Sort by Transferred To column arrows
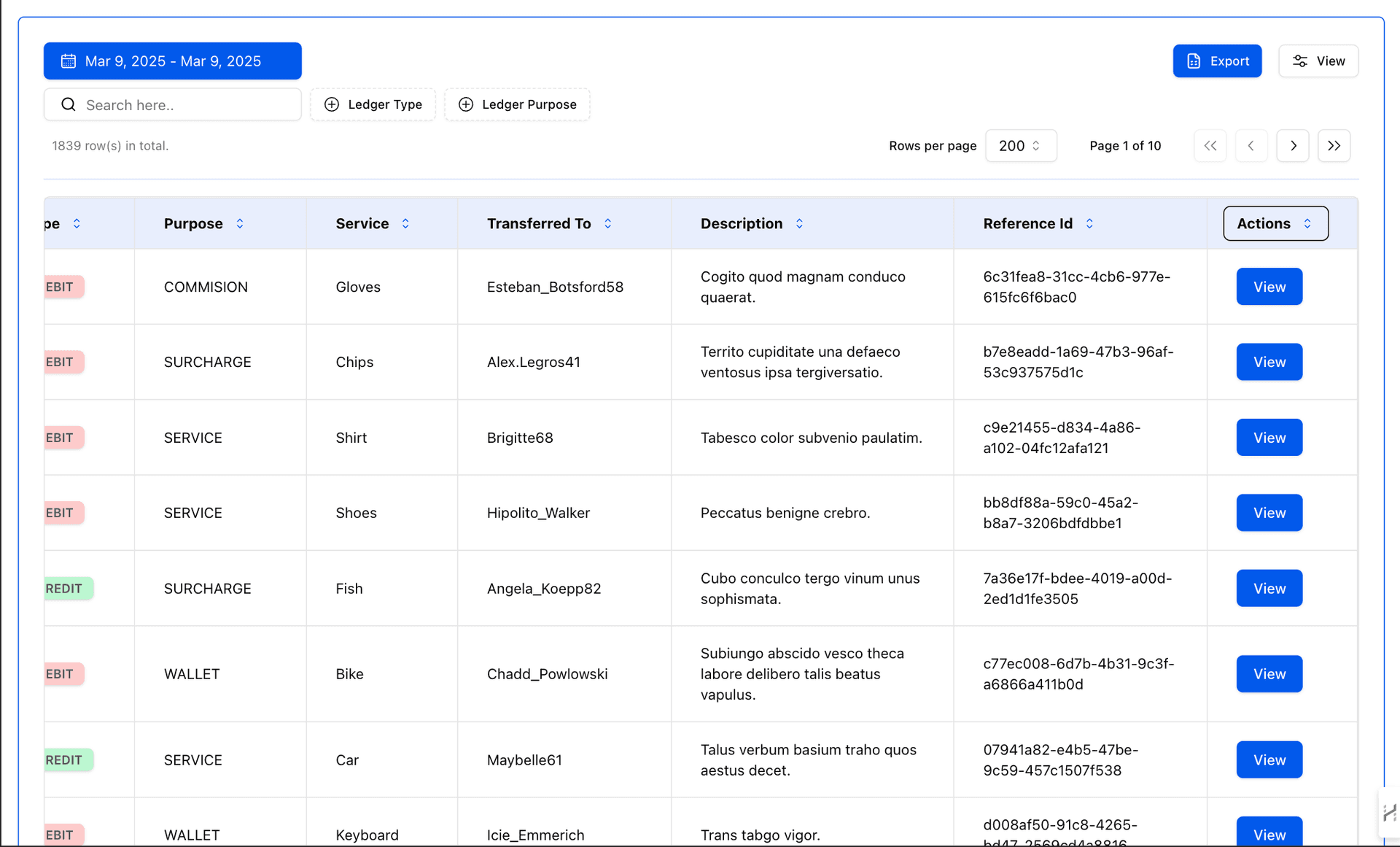The height and width of the screenshot is (847, 1400). pos(607,224)
